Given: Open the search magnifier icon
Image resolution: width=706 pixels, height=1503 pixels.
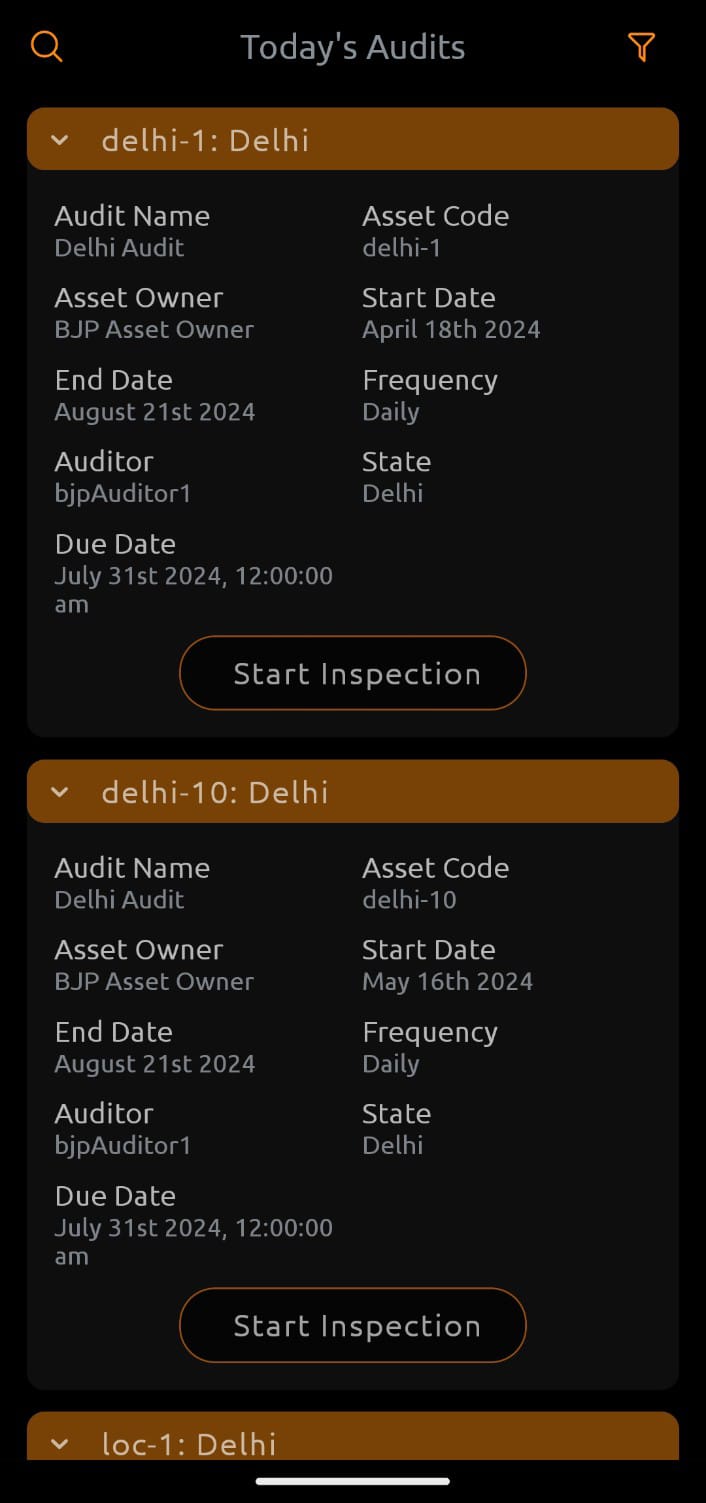Looking at the screenshot, I should coord(47,47).
